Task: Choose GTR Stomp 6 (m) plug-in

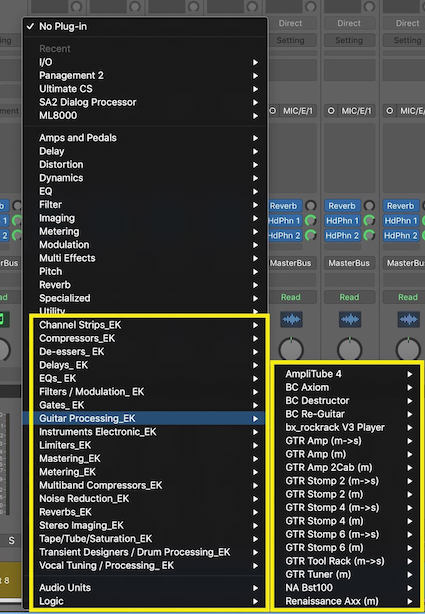Action: [x=347, y=548]
